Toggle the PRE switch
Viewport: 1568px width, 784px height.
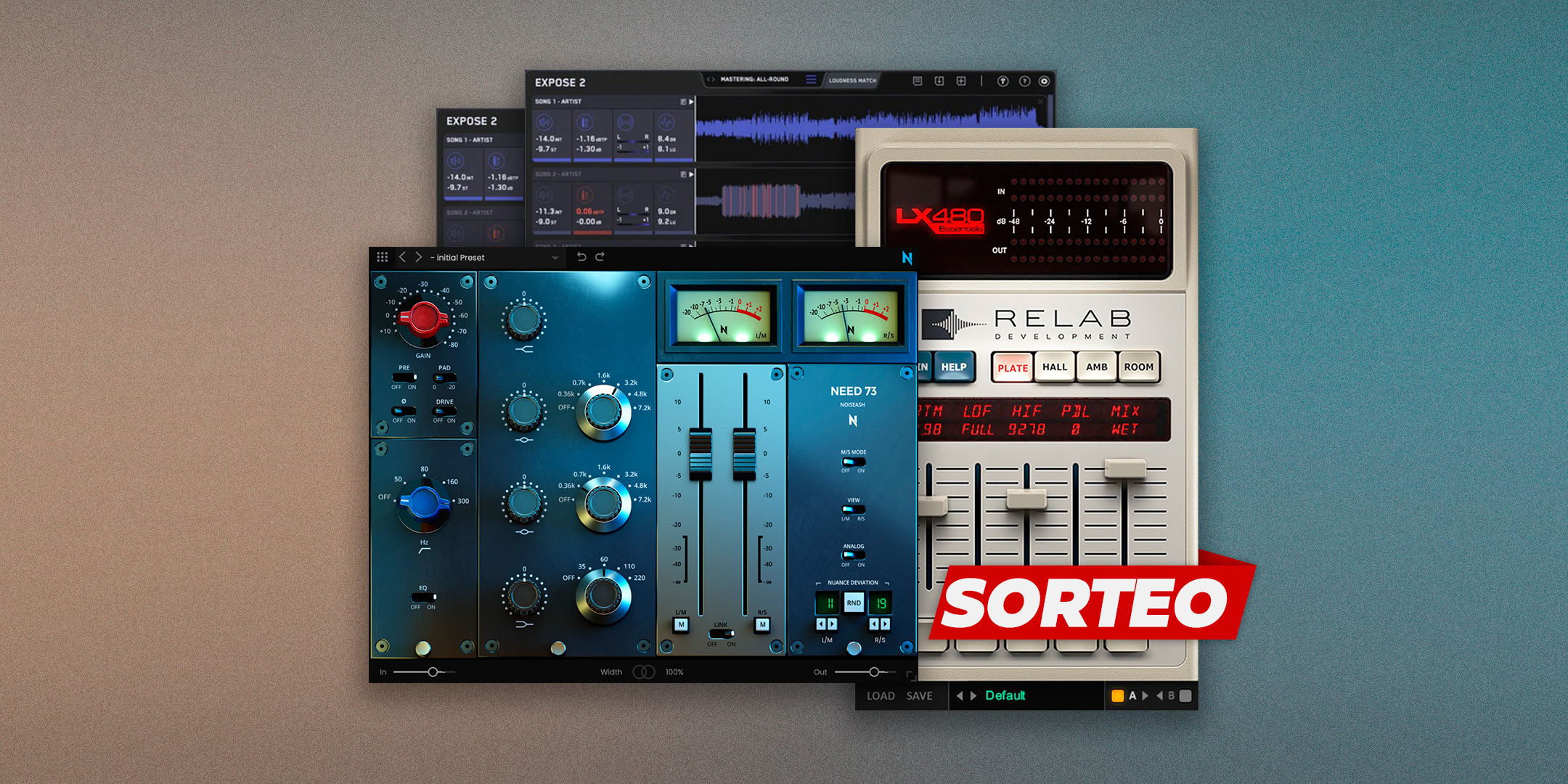pos(404,377)
